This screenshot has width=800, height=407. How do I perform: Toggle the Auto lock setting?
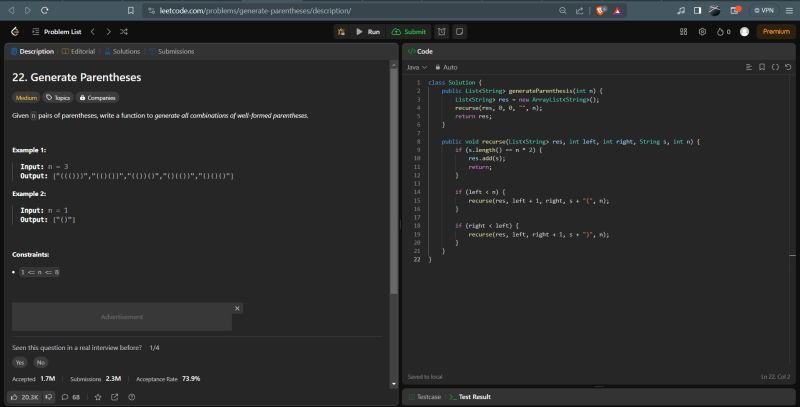pos(446,67)
